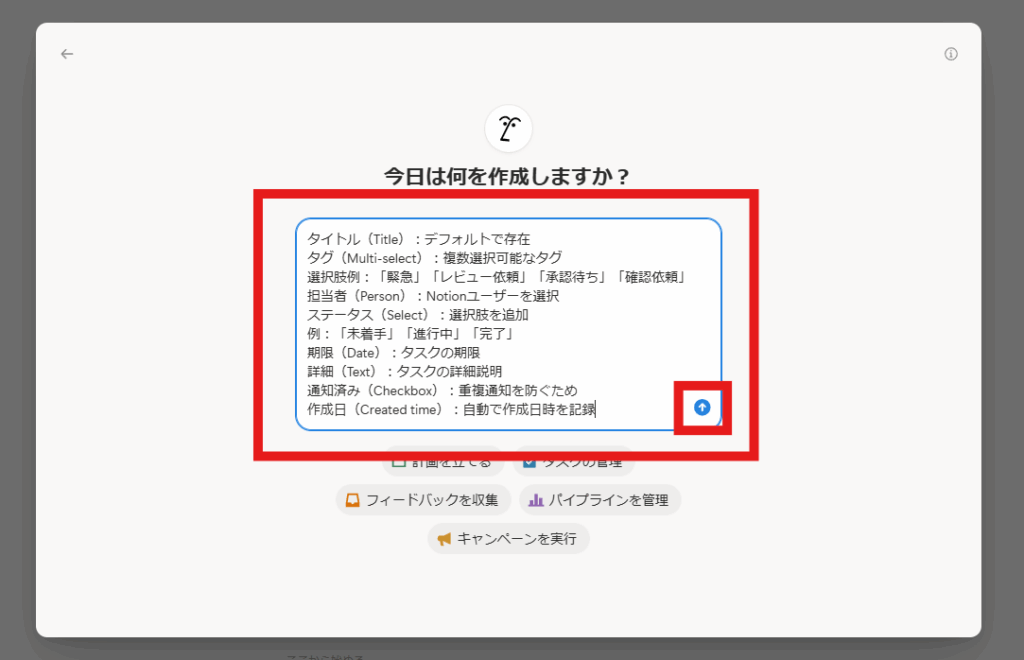Click the Notion AI face logo
This screenshot has height=660, width=1024.
(x=509, y=129)
